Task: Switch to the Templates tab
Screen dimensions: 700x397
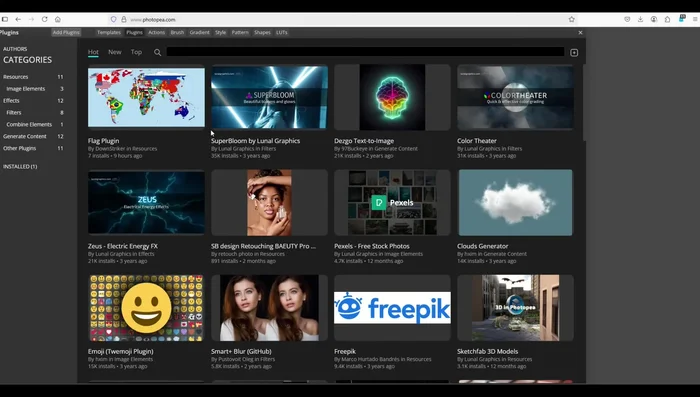Action: tap(109, 32)
